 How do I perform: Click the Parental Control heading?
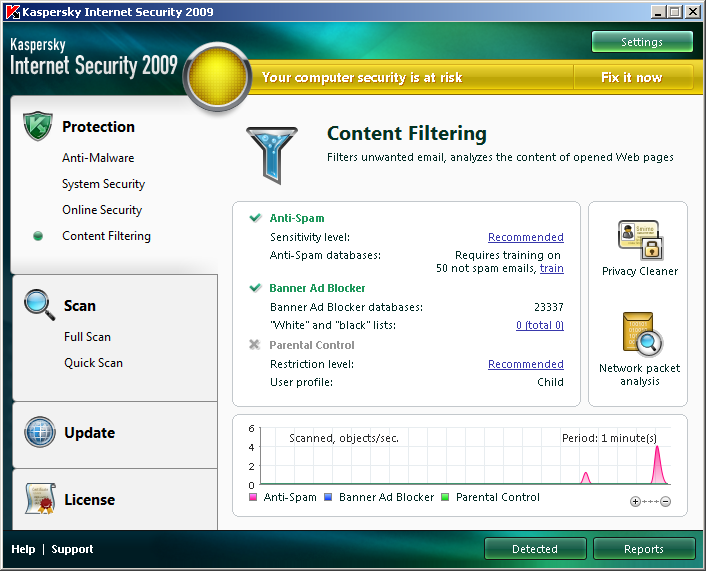point(312,345)
